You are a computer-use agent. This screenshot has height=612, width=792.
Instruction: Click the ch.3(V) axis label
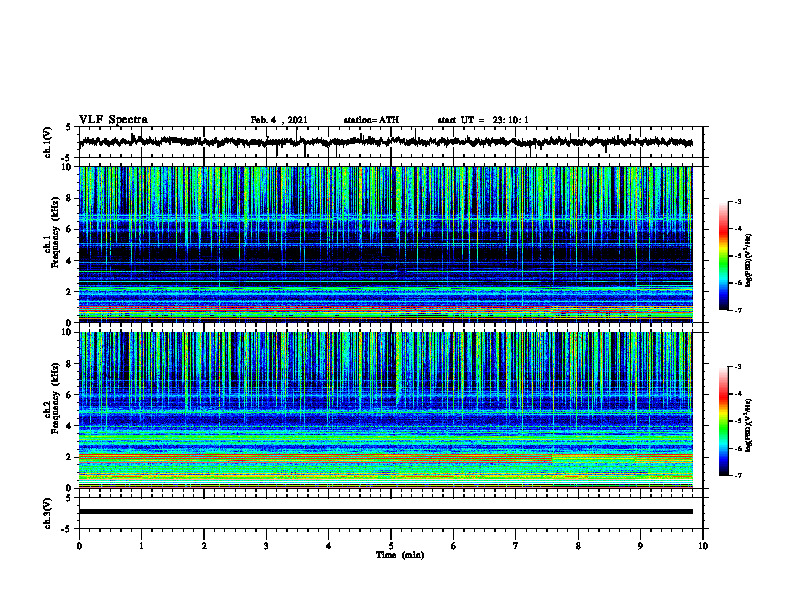click(x=48, y=513)
